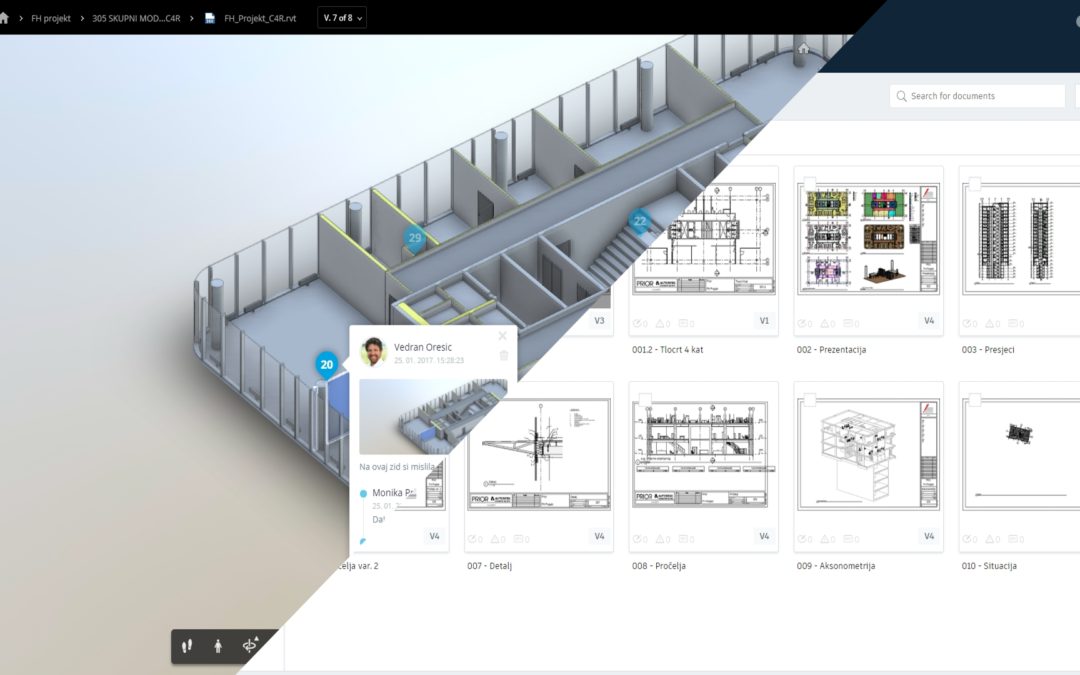Viewport: 1080px width, 675px height.
Task: Delete comment using the trash icon
Action: tap(503, 355)
